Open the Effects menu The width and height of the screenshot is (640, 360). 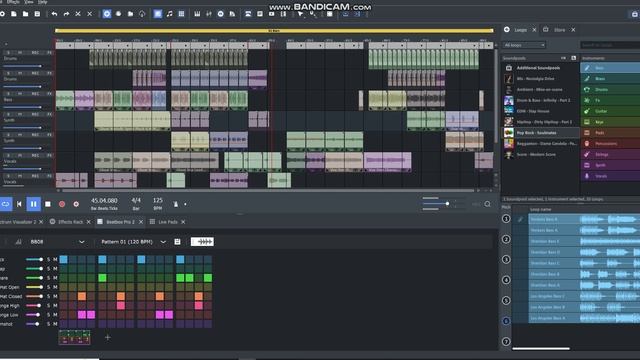[13, 2]
